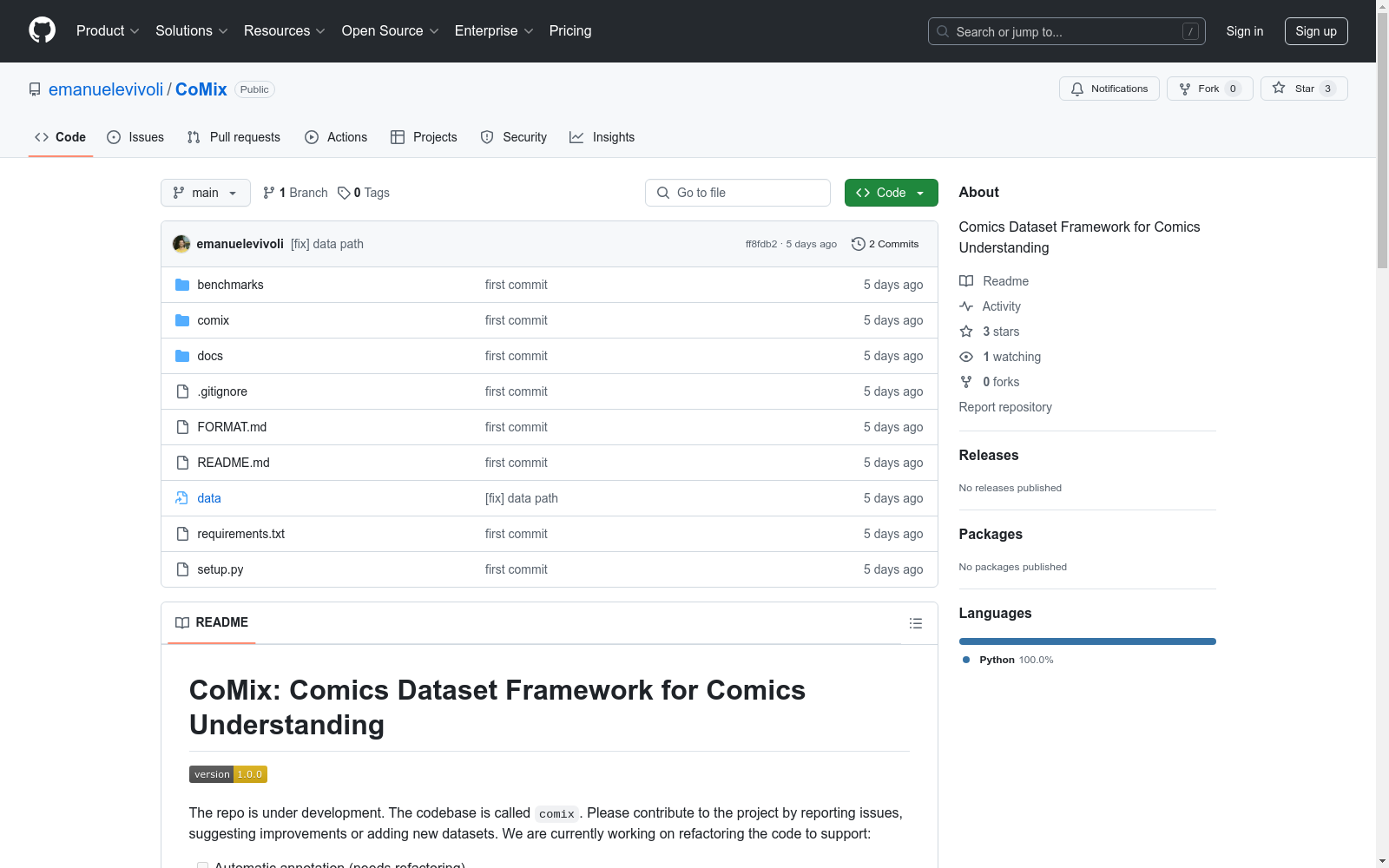Switch to the Issues tab
The width and height of the screenshot is (1389, 868).
pos(135,137)
